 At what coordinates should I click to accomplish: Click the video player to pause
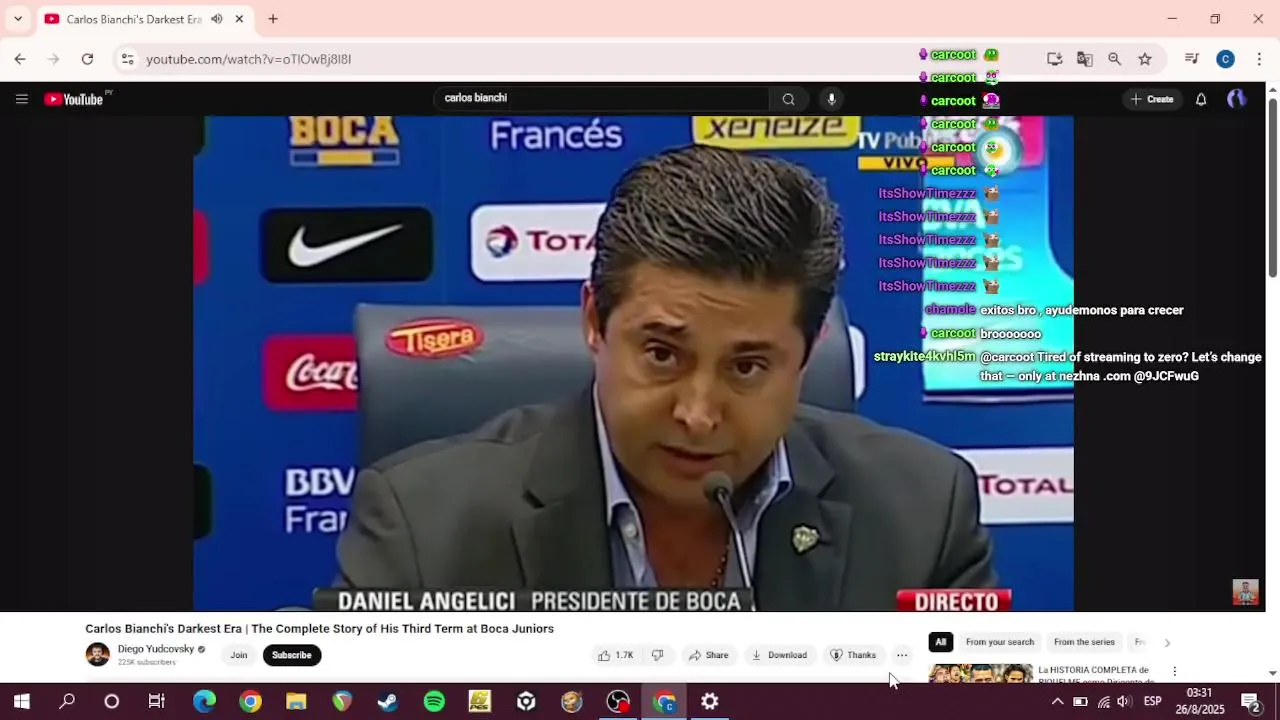(x=633, y=363)
